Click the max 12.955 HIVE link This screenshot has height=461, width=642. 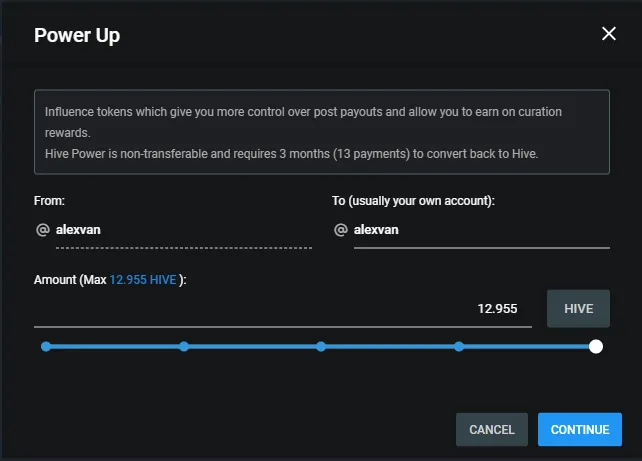(x=143, y=280)
